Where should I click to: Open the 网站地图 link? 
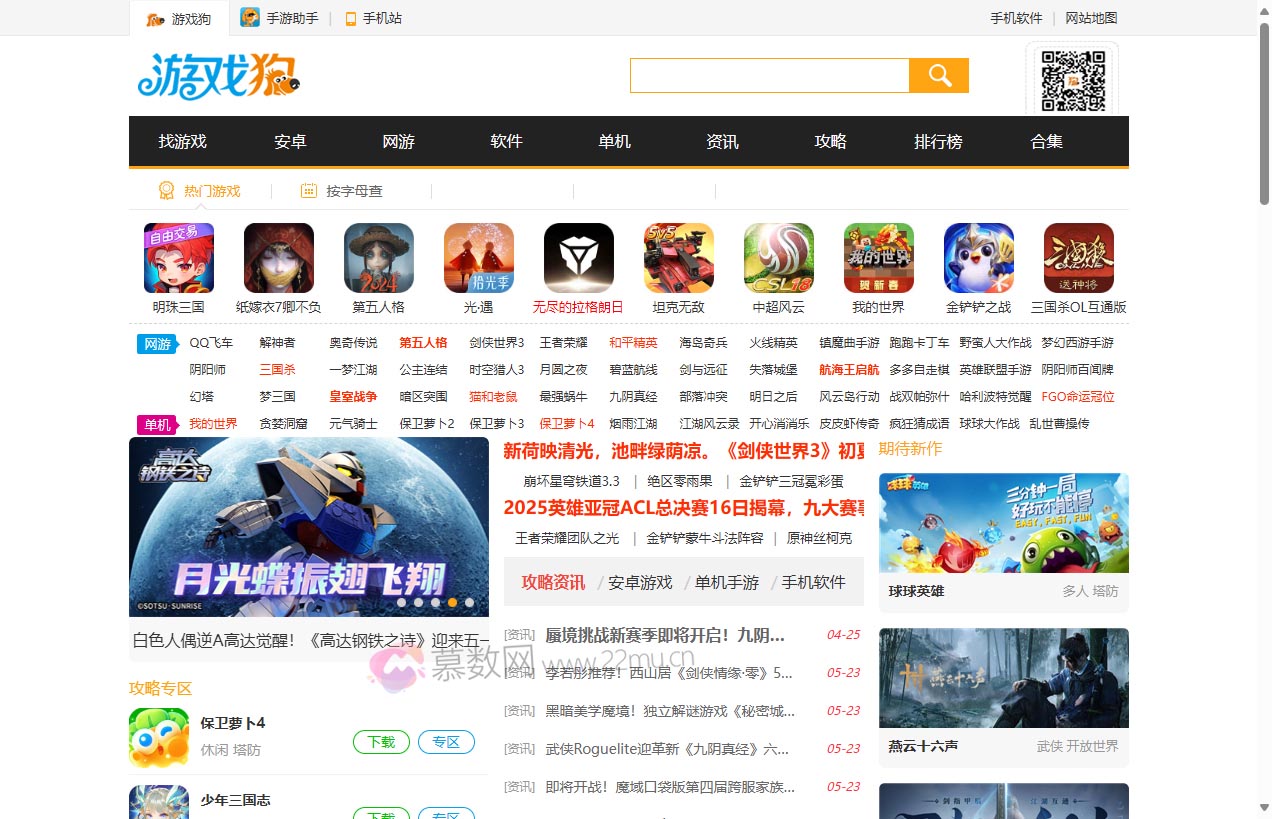(1091, 17)
